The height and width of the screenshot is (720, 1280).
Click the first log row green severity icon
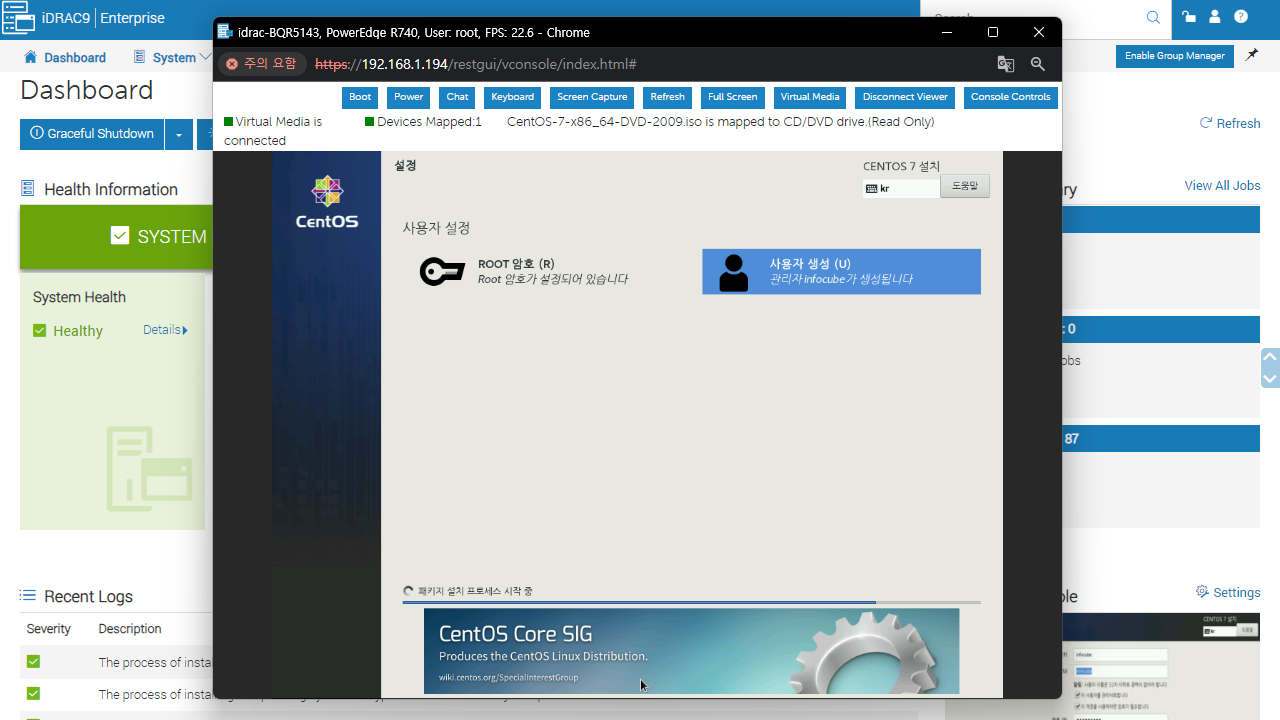33,662
